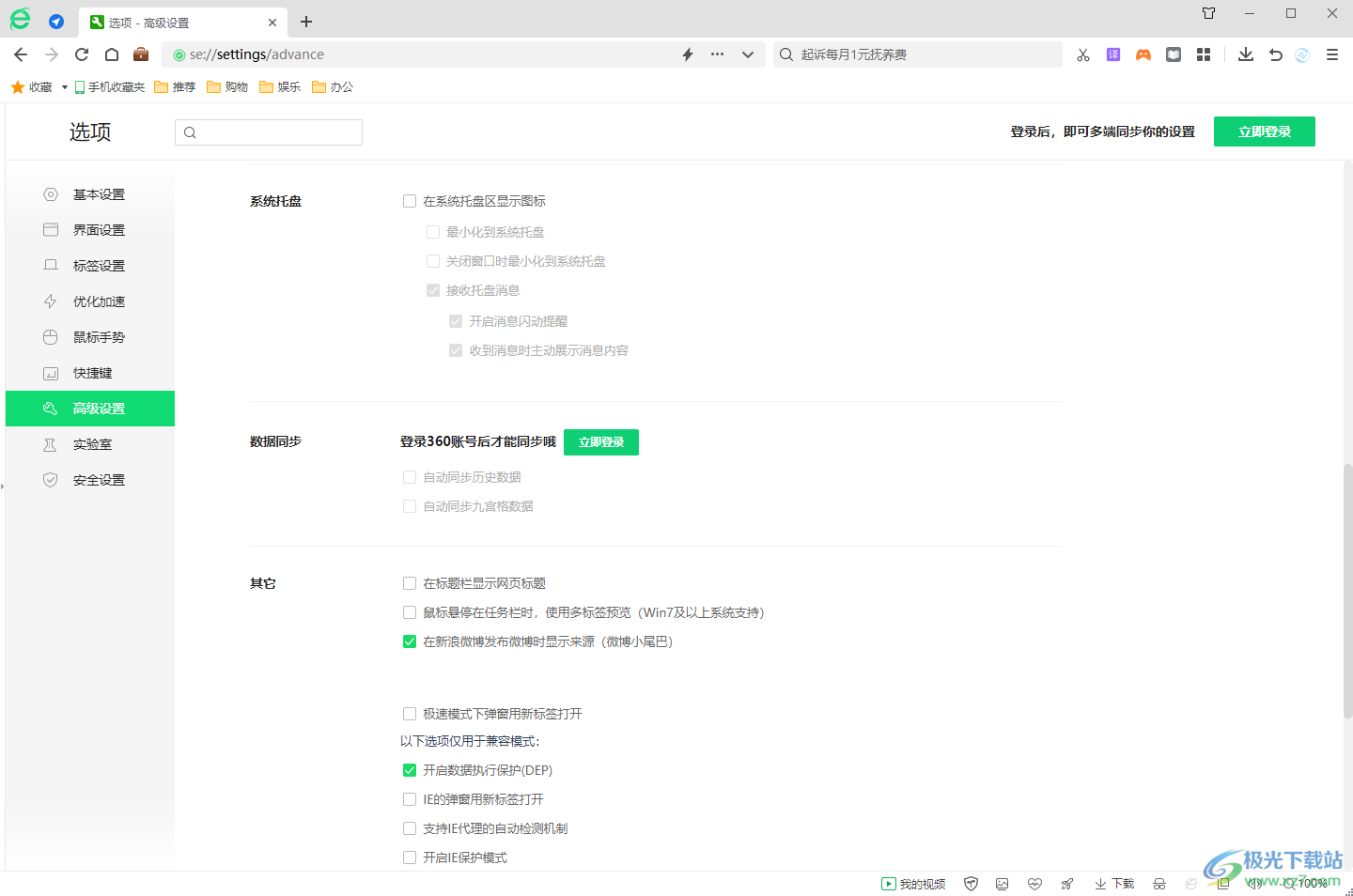Open the extensions grid icon
The height and width of the screenshot is (896, 1353).
[1204, 54]
